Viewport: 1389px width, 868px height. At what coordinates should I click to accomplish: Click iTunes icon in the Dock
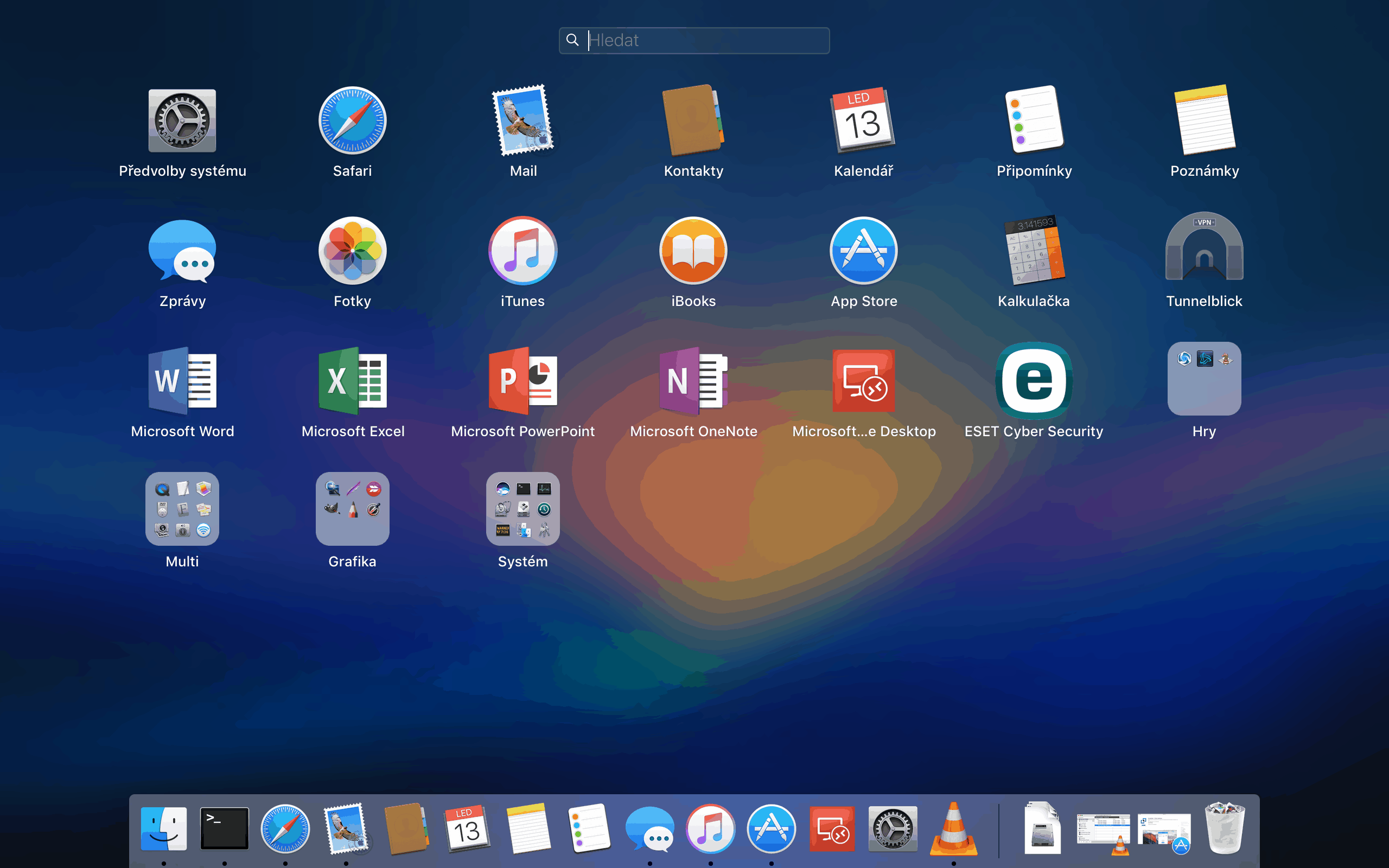coord(711,828)
